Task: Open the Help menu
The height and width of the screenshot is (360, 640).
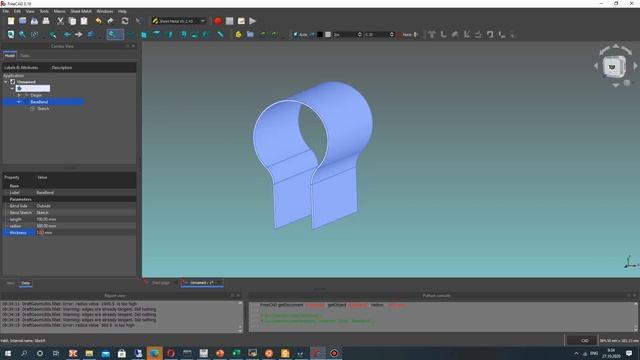Action: tap(122, 11)
